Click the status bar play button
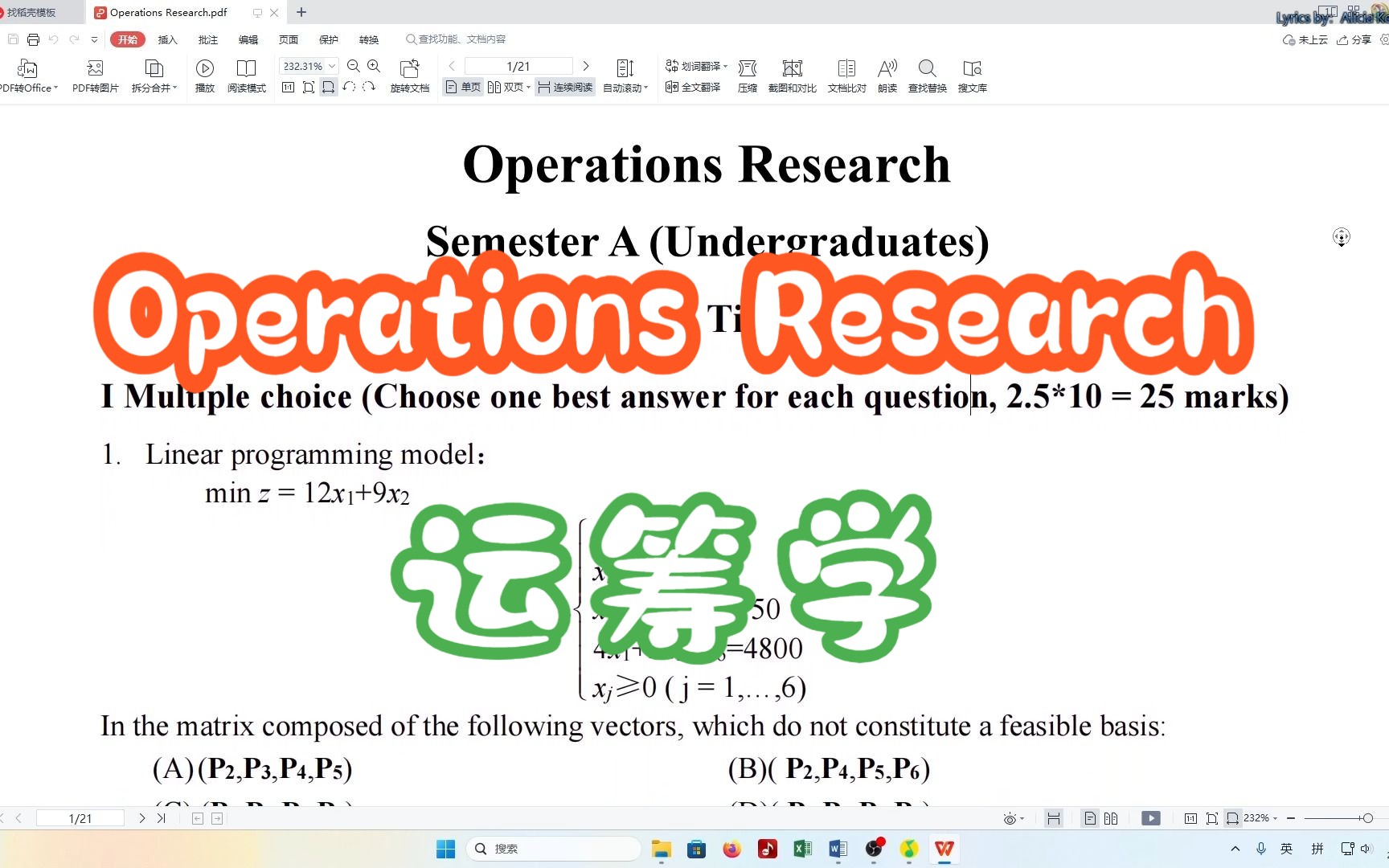 pyautogui.click(x=1151, y=818)
